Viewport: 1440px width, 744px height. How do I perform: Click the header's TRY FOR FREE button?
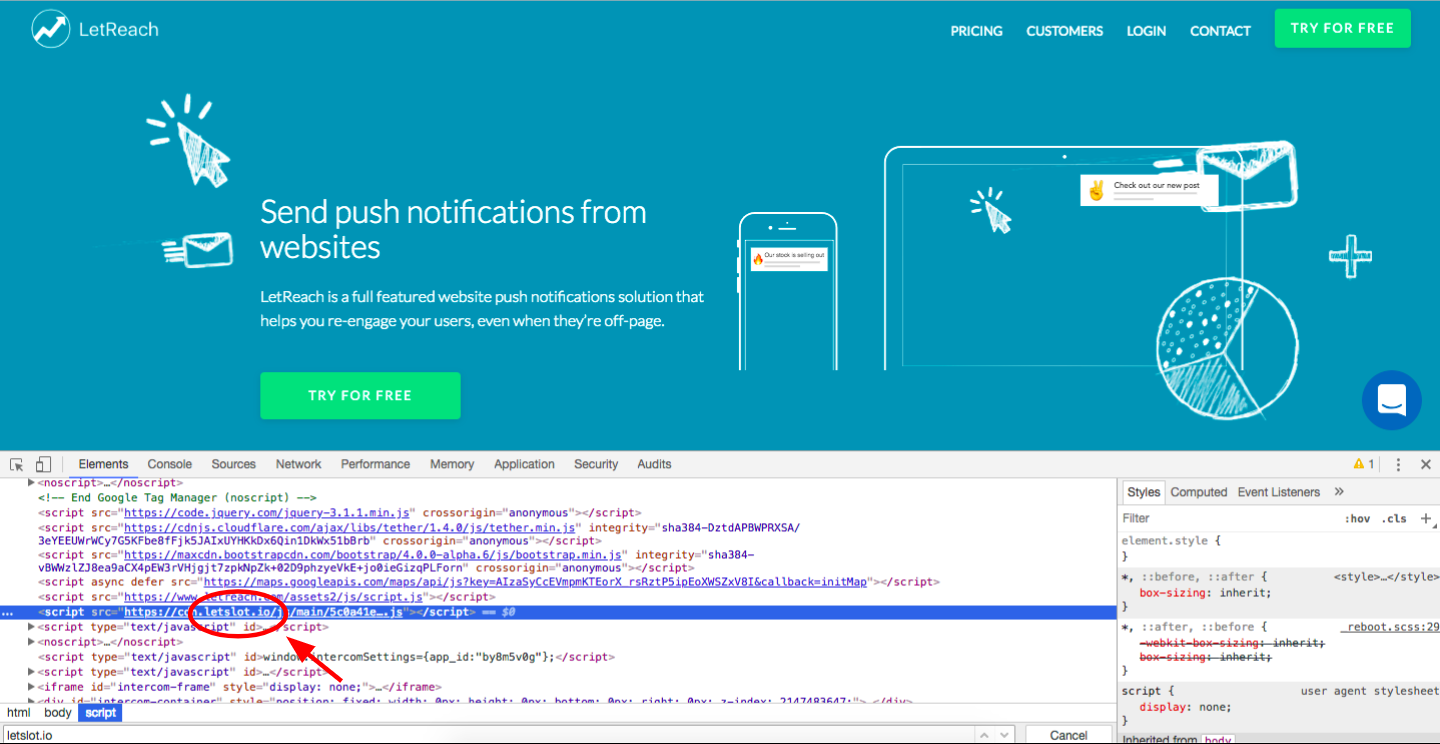tap(1342, 28)
